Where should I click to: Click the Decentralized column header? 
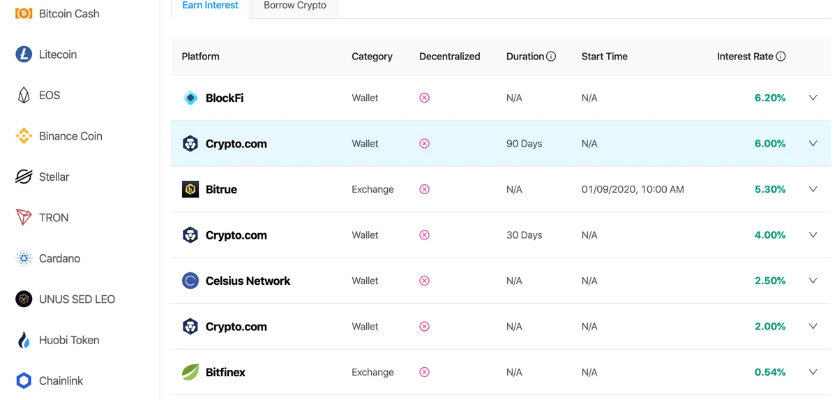coord(449,56)
